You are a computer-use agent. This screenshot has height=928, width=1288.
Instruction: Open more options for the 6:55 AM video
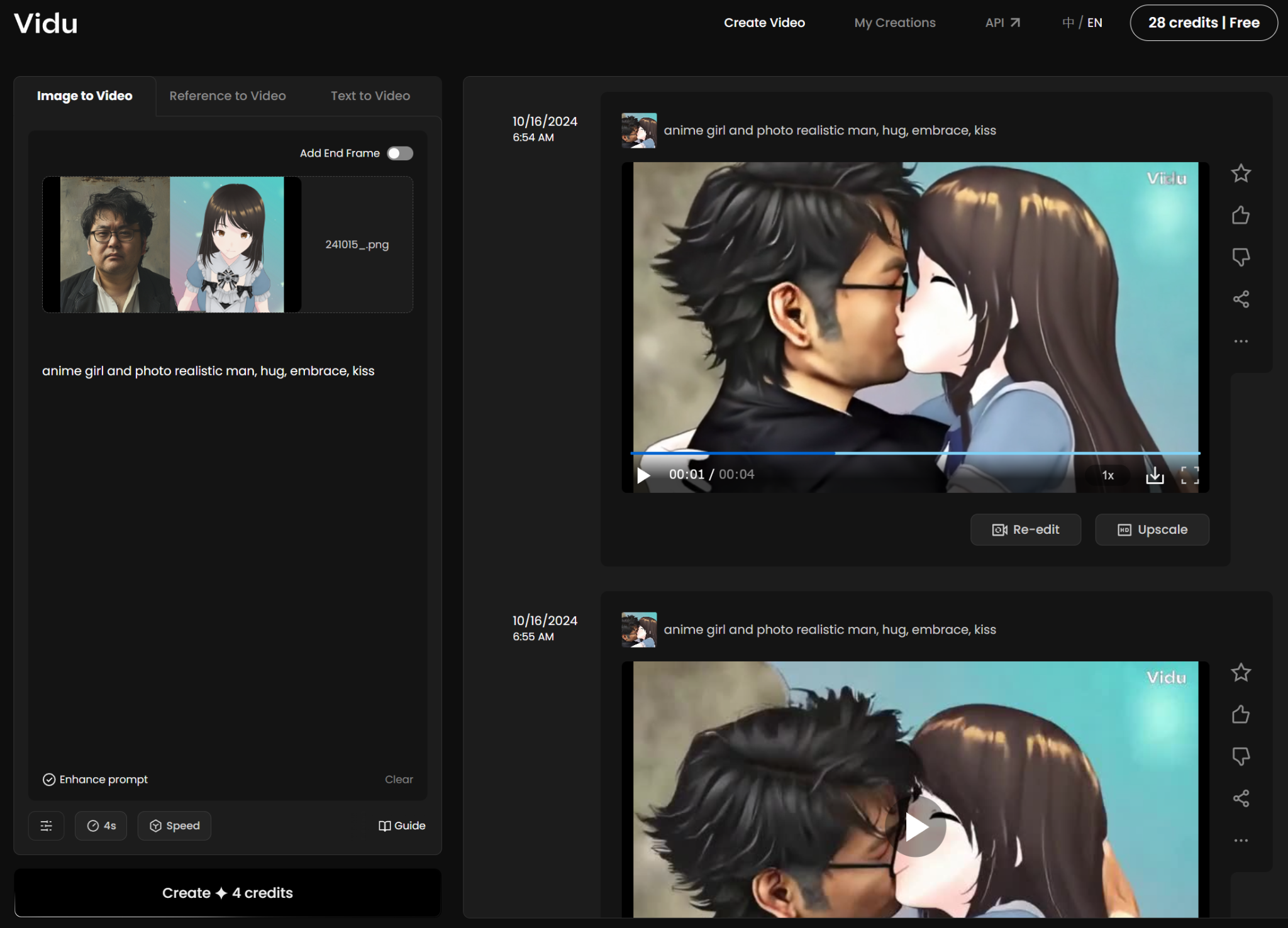[1240, 841]
